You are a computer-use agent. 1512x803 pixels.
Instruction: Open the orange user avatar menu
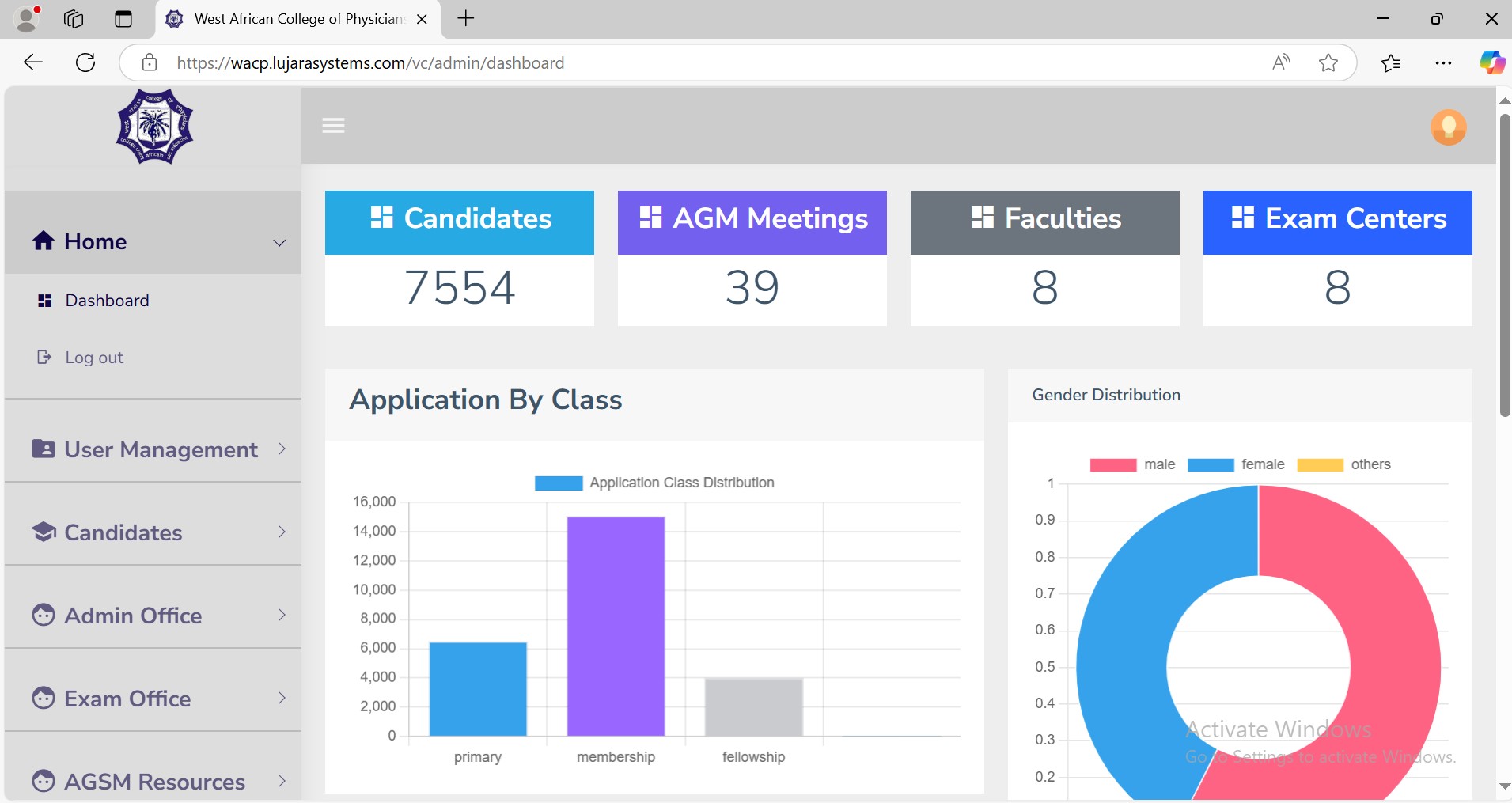pos(1448,127)
